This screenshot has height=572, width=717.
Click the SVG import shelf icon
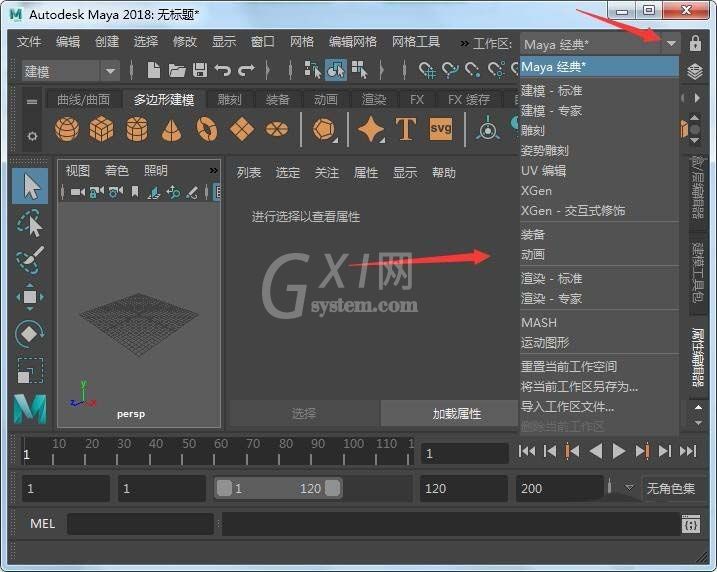pos(441,129)
